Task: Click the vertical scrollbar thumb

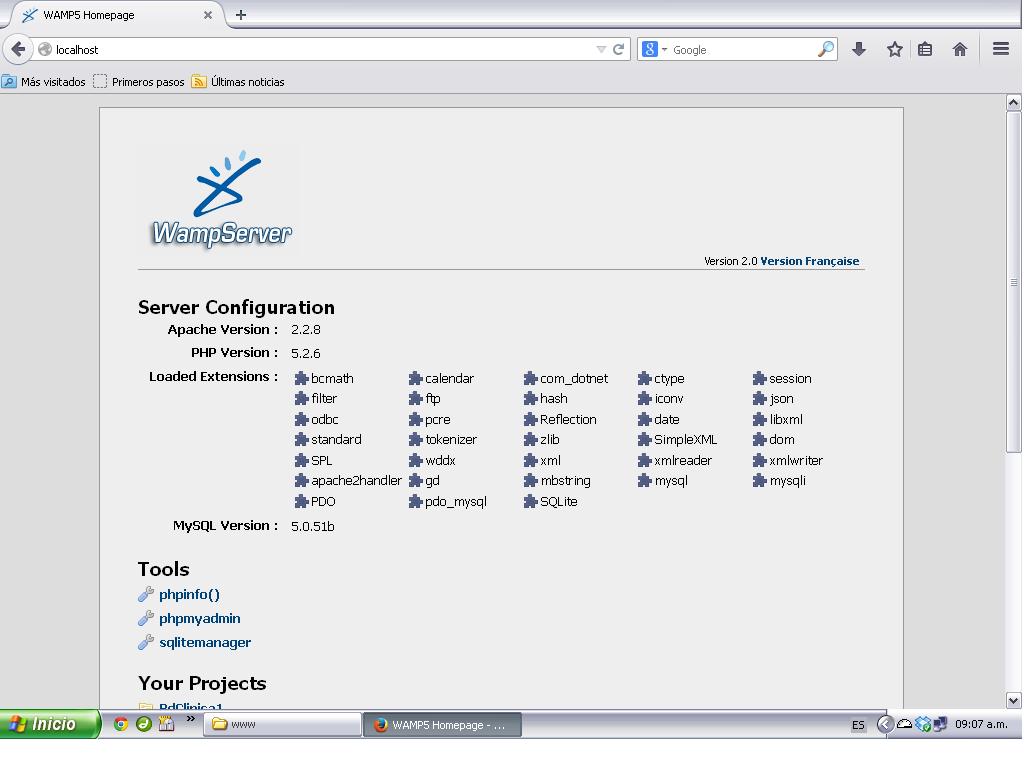Action: [1013, 281]
